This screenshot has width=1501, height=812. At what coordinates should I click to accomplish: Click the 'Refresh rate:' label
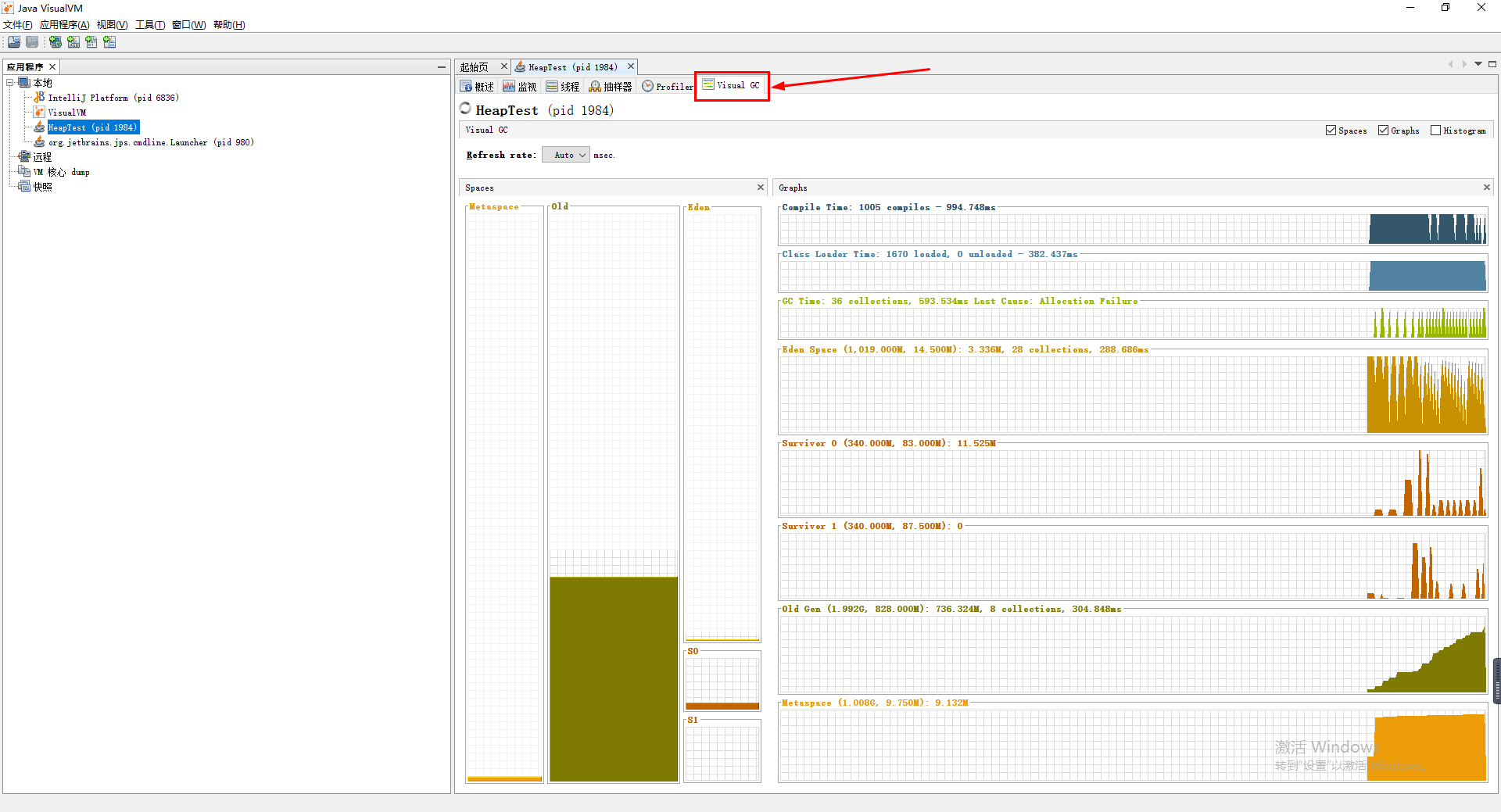coord(501,156)
